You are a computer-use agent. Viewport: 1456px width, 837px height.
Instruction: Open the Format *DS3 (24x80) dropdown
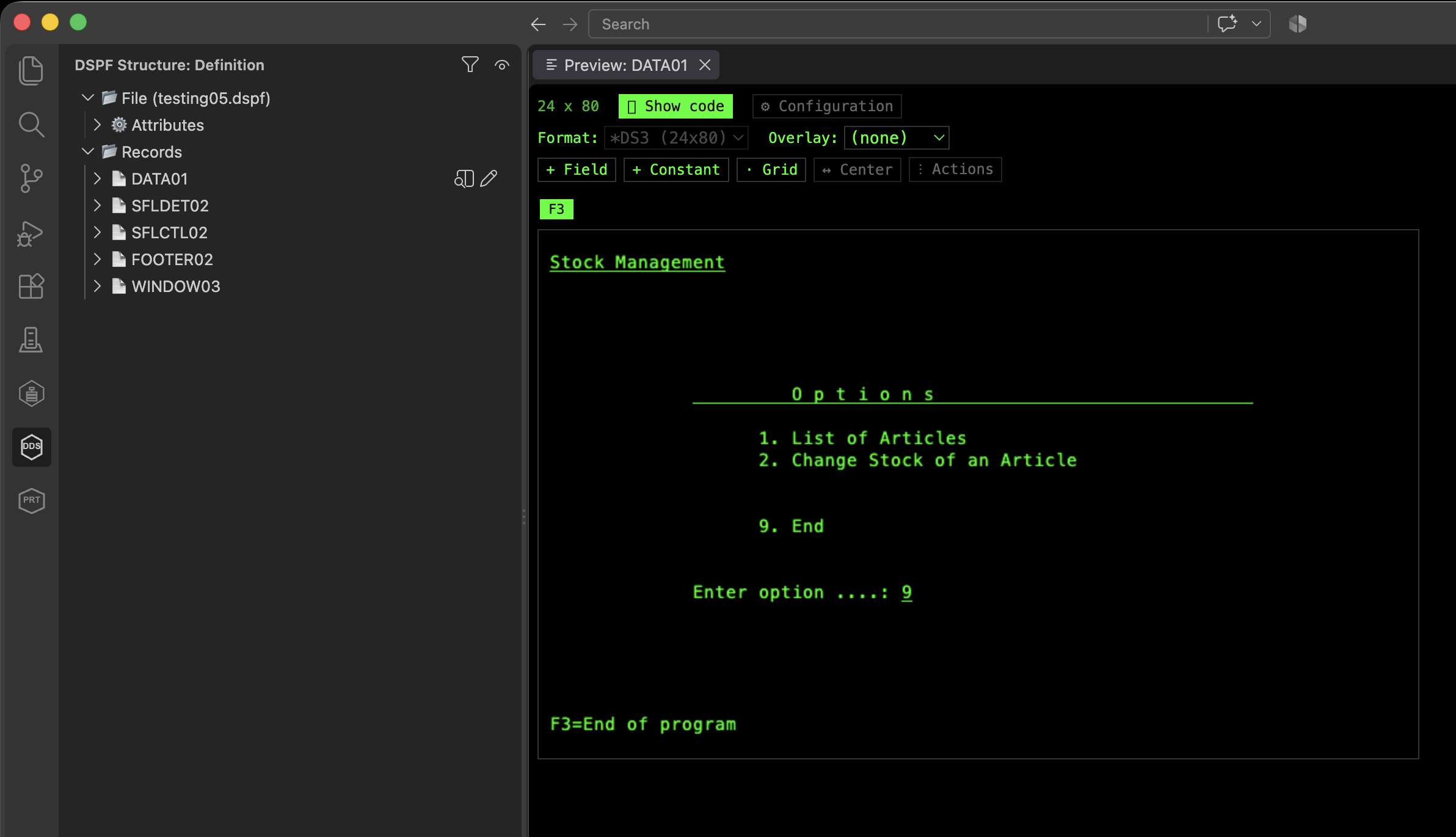(676, 138)
